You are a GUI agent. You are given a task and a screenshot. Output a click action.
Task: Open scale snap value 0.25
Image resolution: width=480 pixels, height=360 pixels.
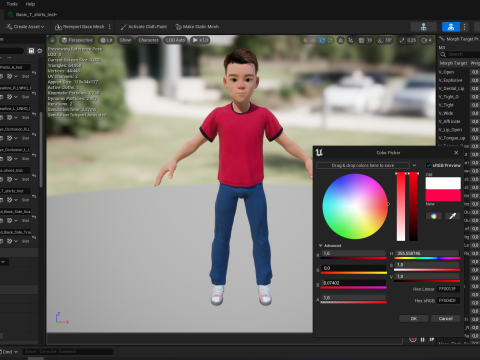pyautogui.click(x=411, y=40)
